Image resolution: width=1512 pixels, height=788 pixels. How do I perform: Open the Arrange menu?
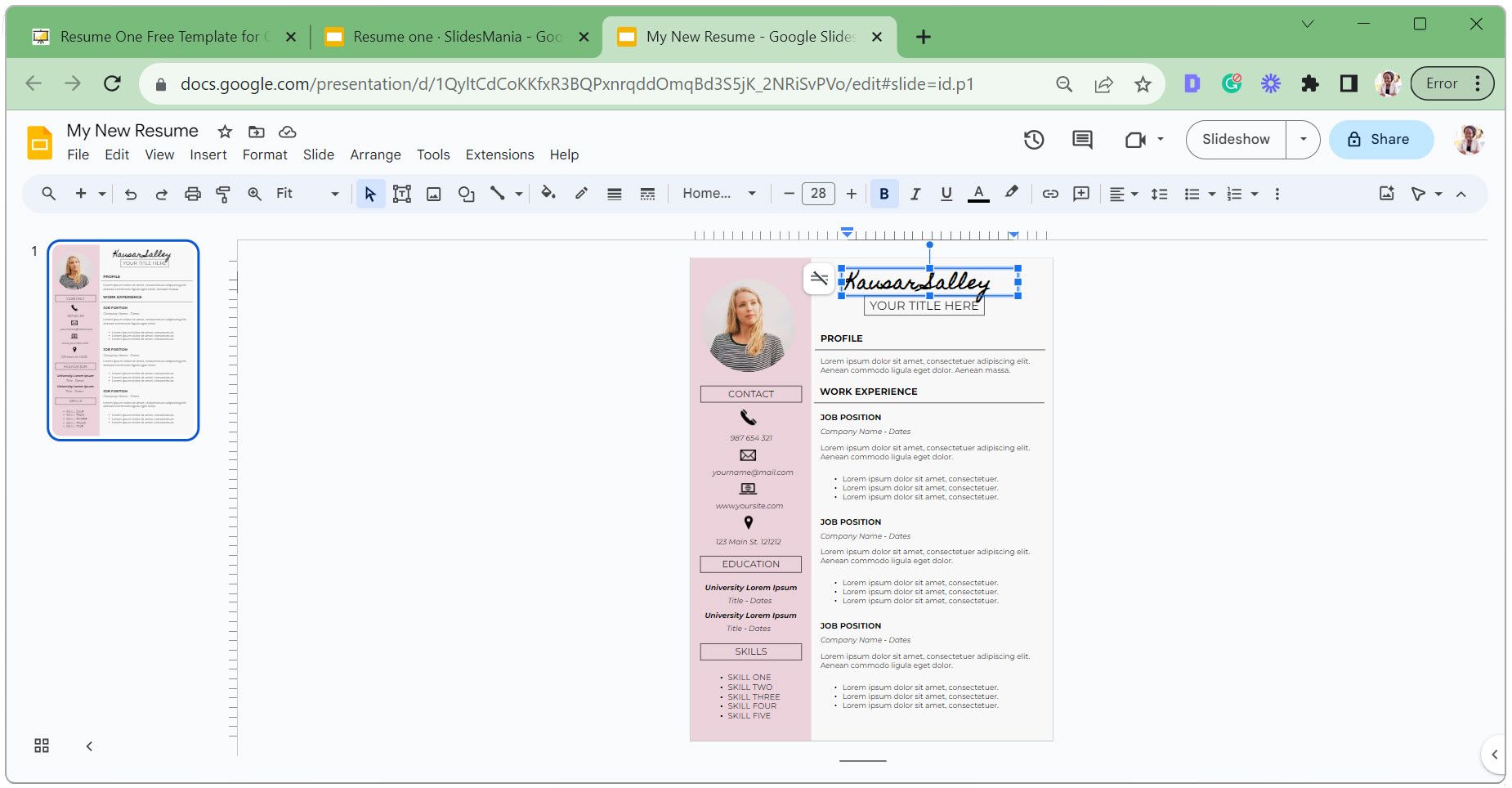(x=375, y=155)
